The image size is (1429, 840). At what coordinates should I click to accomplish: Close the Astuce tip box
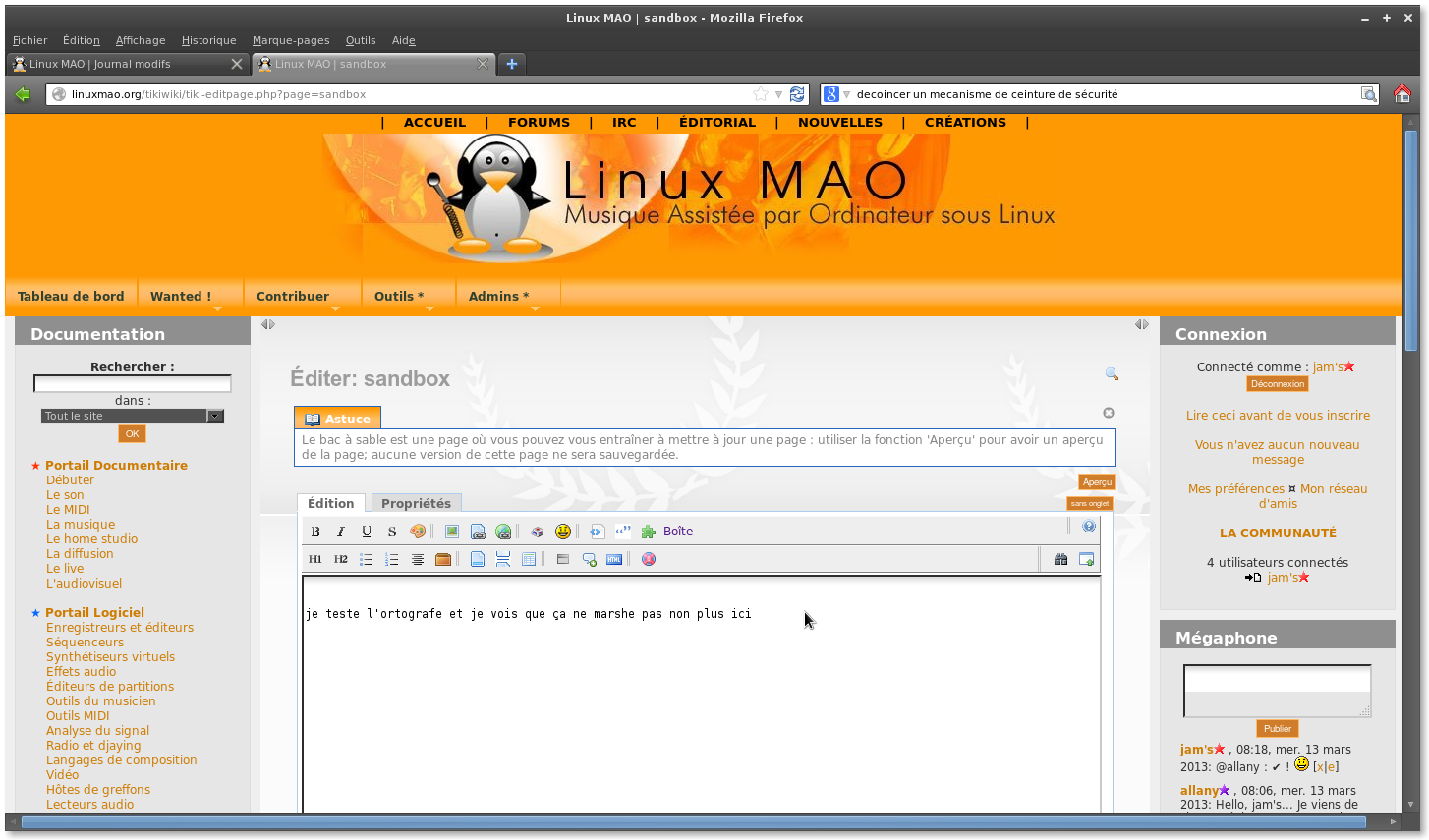click(x=1109, y=413)
